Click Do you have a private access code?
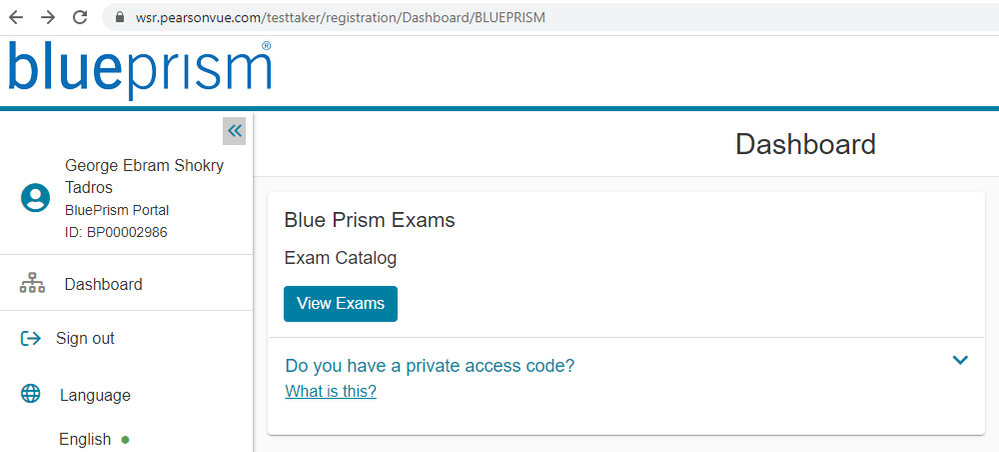Image resolution: width=999 pixels, height=452 pixels. coord(430,365)
